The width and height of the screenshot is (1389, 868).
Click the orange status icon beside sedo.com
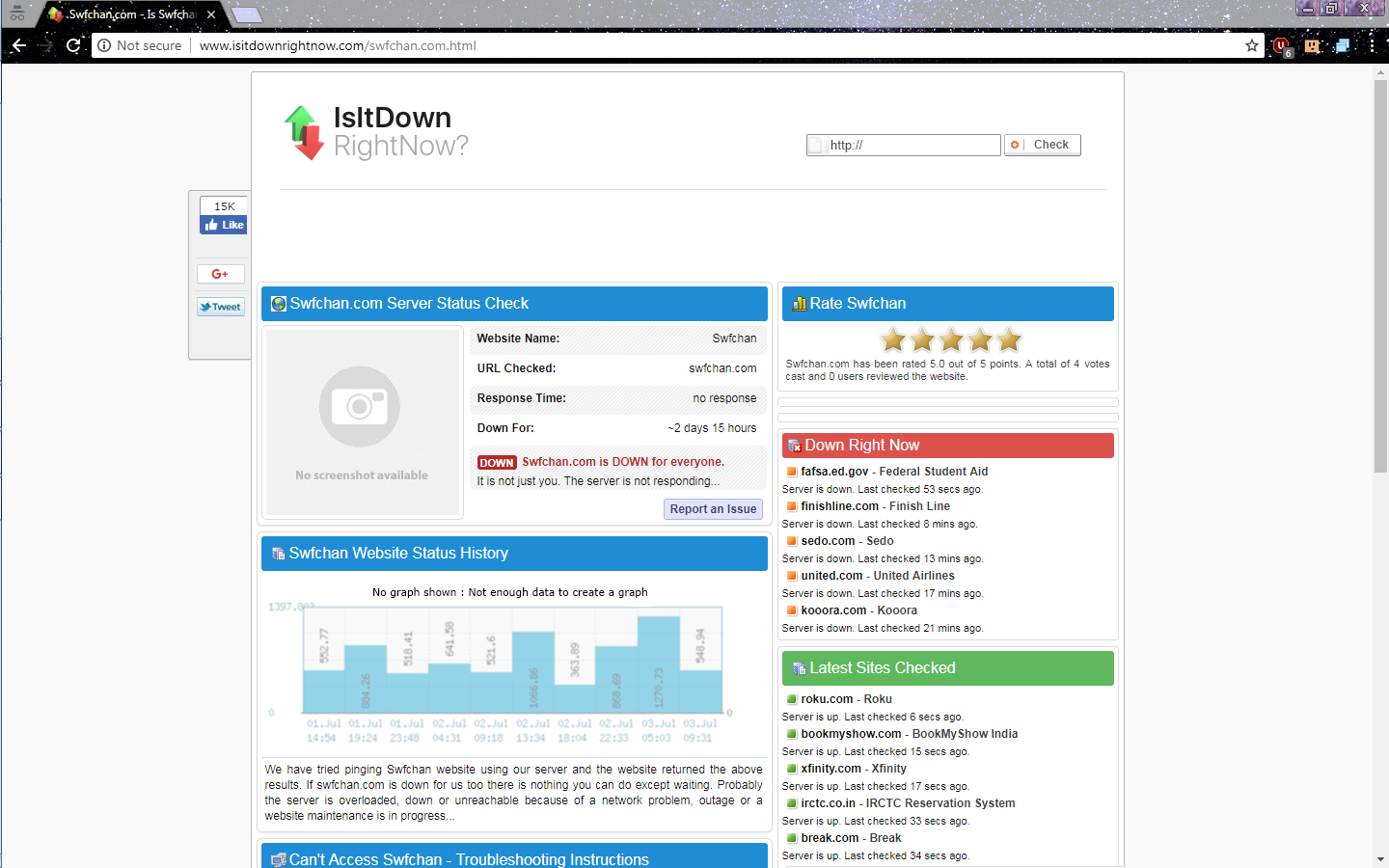792,541
